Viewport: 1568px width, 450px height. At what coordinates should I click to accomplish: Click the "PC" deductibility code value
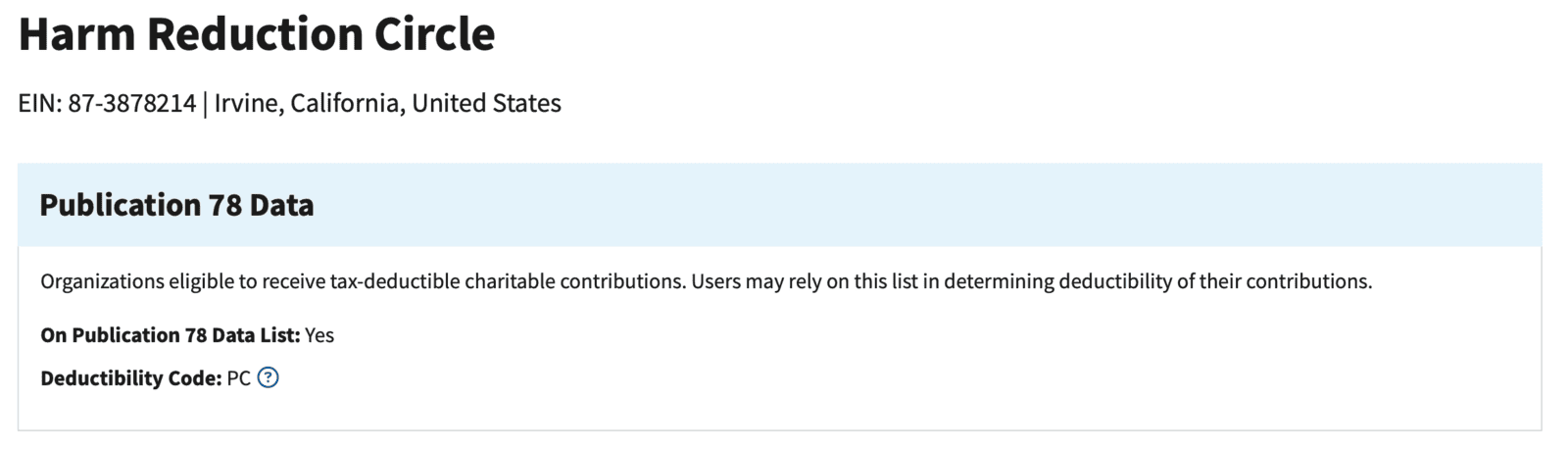(x=239, y=378)
